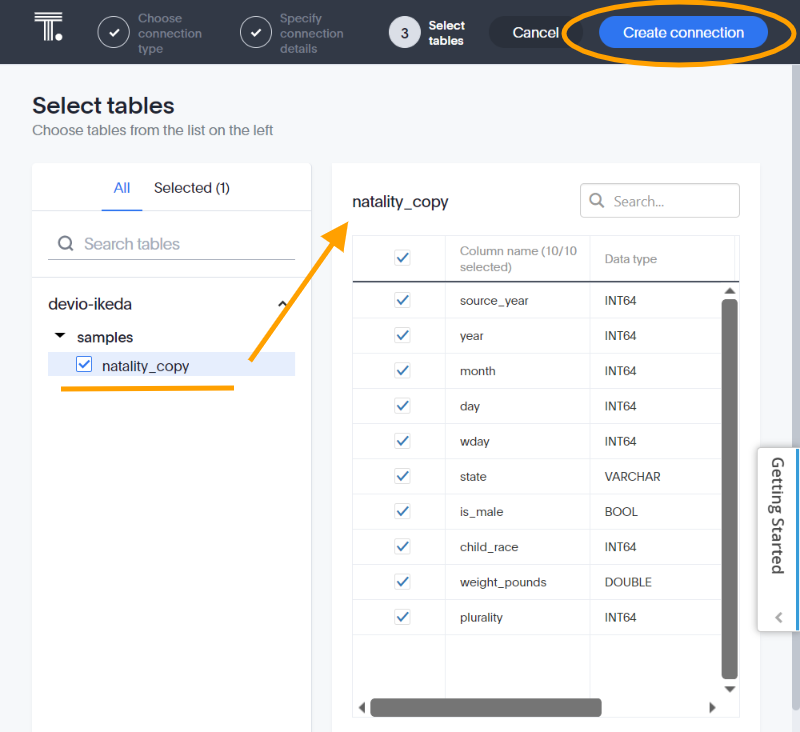
Task: Click the ThoughtSpot logo icon
Action: coord(48,27)
